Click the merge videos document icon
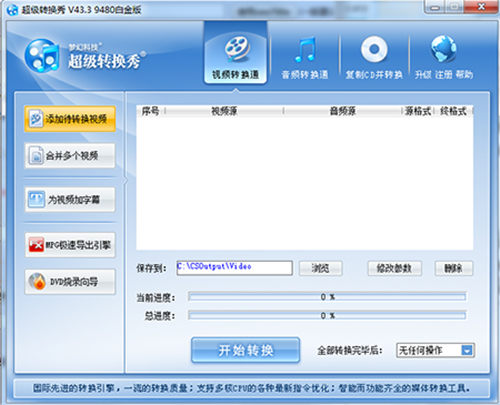This screenshot has width=500, height=405. coord(36,156)
